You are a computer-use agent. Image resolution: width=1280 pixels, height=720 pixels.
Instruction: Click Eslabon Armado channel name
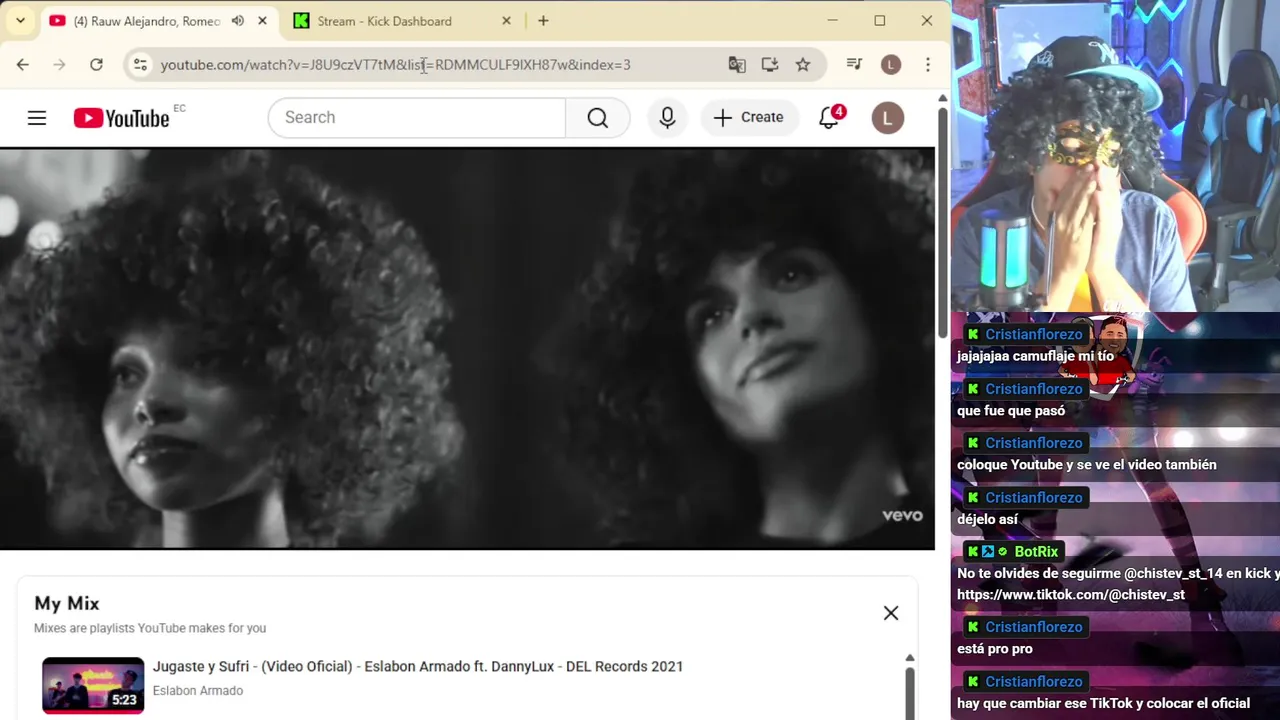tap(198, 691)
